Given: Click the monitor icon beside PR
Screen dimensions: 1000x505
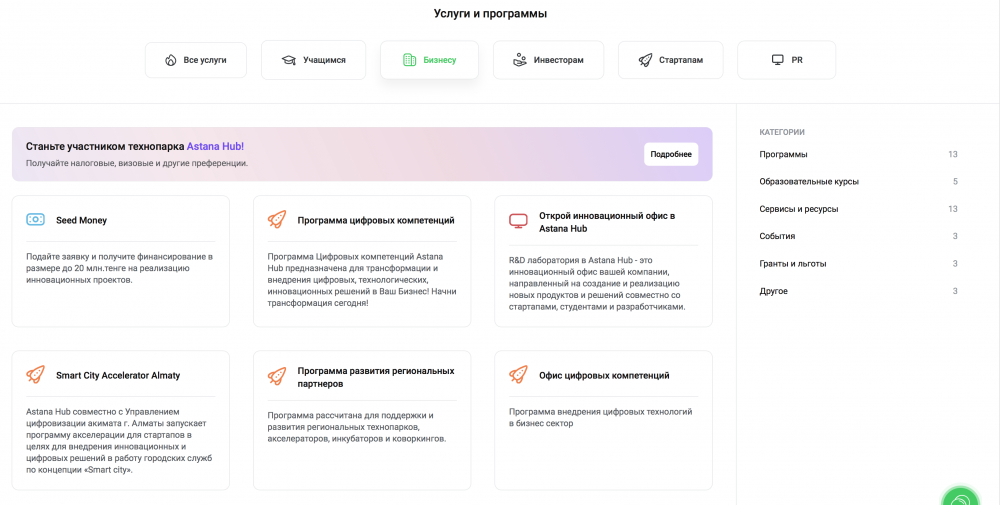Looking at the screenshot, I should click(x=777, y=60).
